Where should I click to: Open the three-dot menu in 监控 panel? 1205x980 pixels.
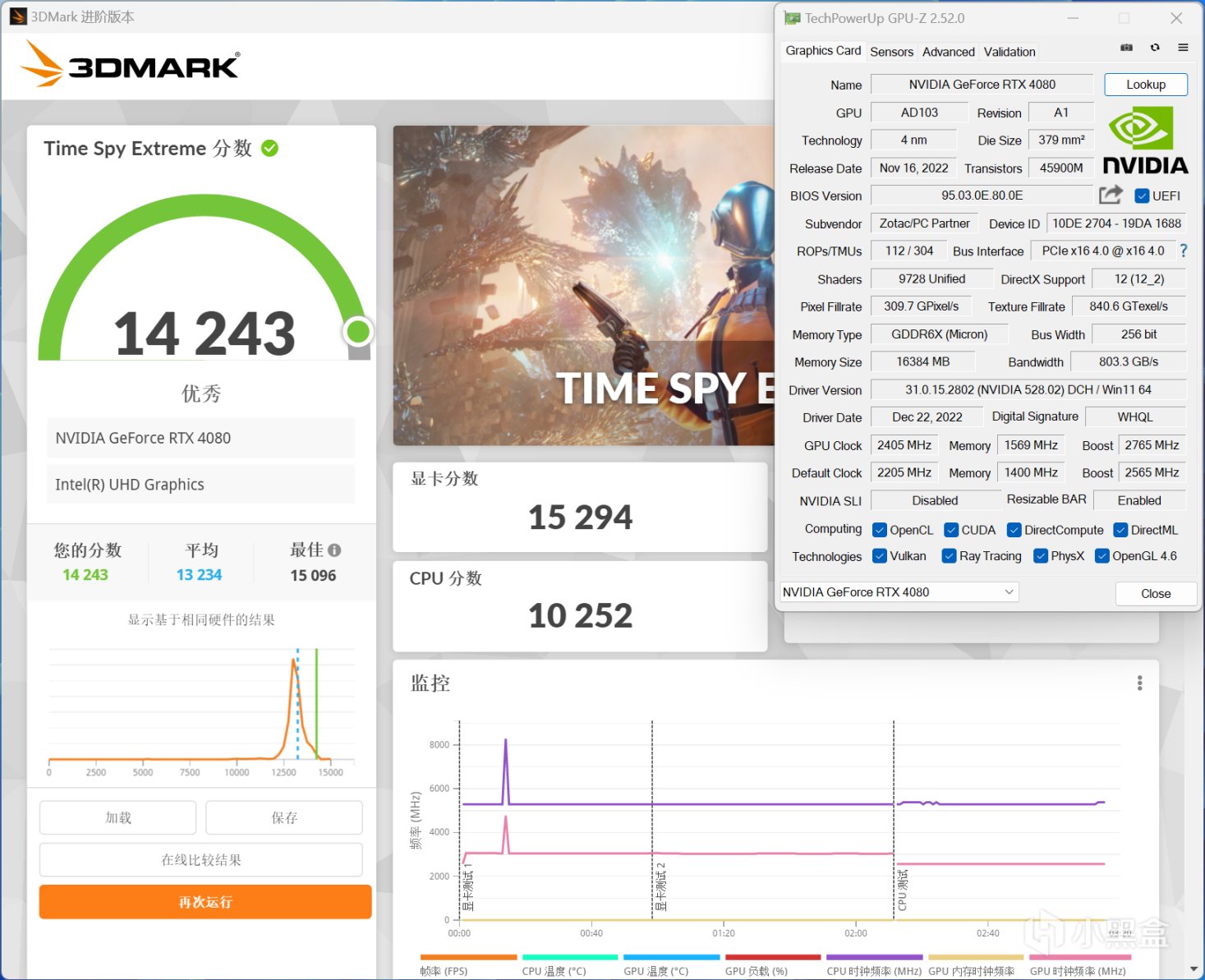point(1139,683)
